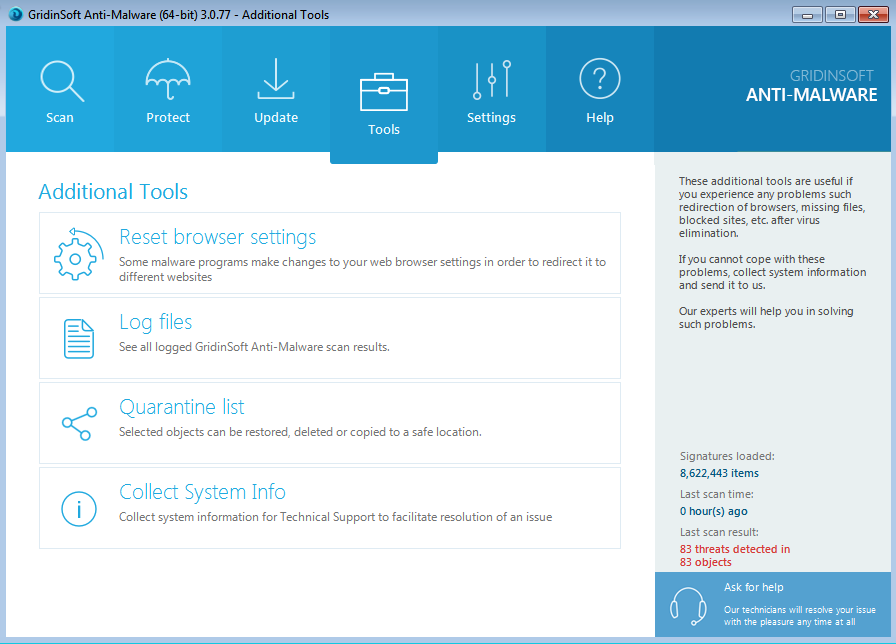Click the headset Ask for help icon
Screen dimensions: 896x644
pyautogui.click(x=688, y=605)
